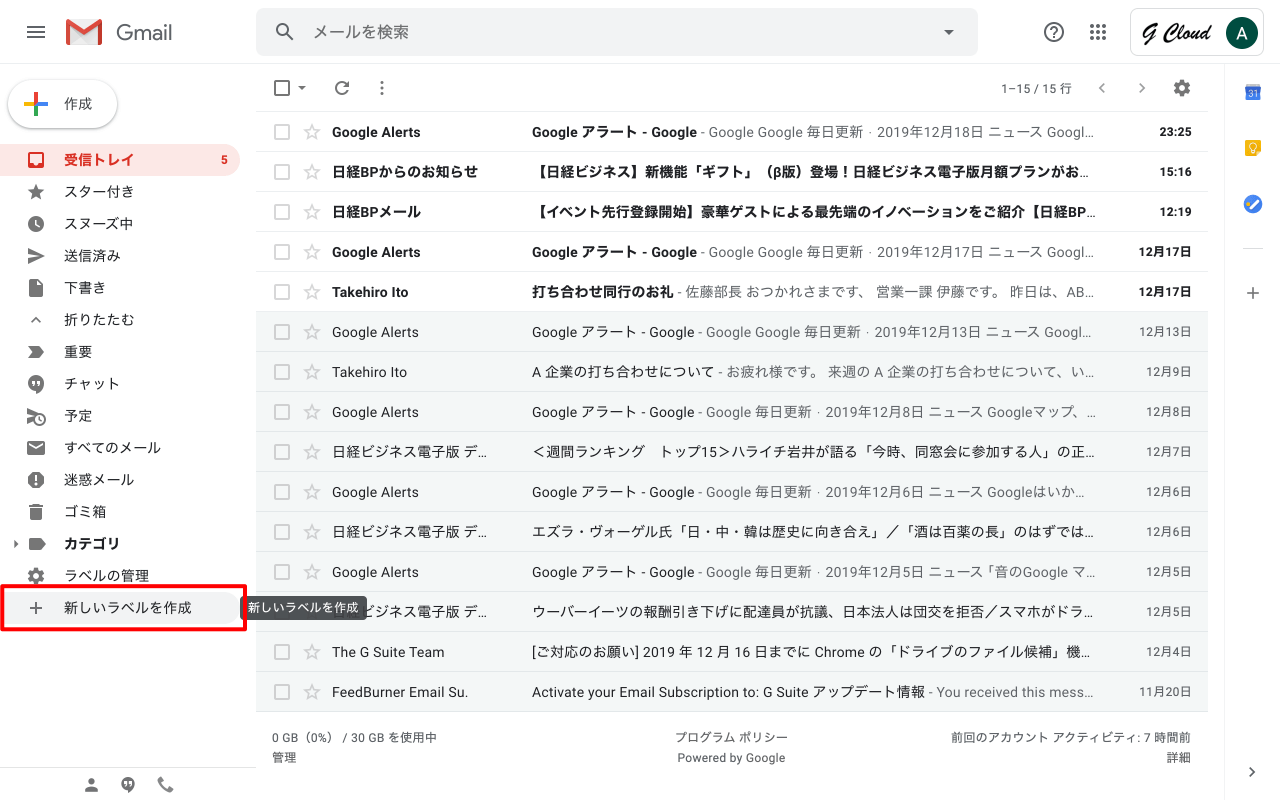Star the 日経BPからのお知らせ email
The image size is (1280, 800).
pyautogui.click(x=312, y=172)
